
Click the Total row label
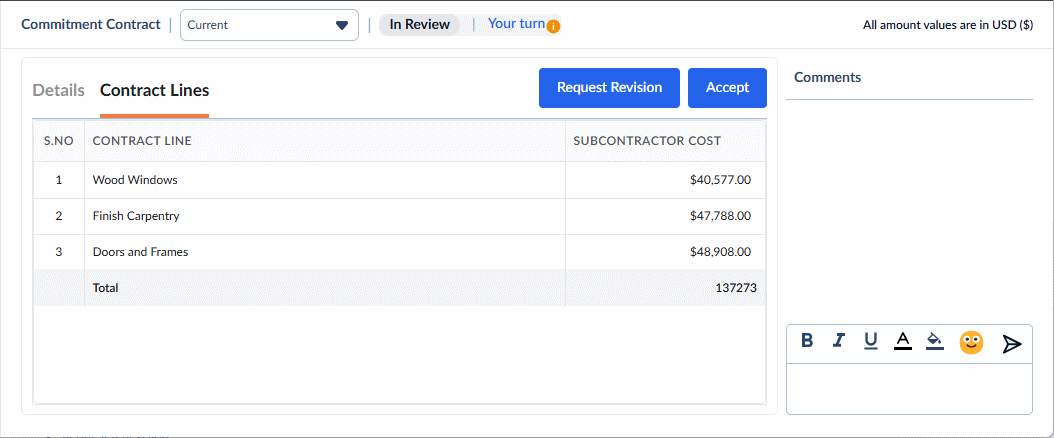[x=106, y=288]
